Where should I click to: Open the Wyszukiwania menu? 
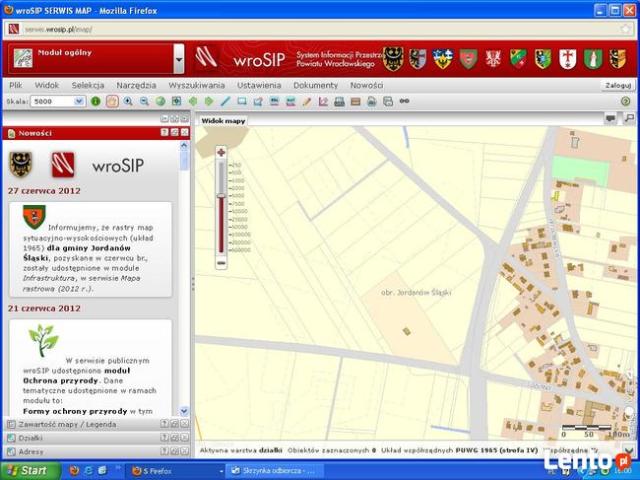coord(196,85)
